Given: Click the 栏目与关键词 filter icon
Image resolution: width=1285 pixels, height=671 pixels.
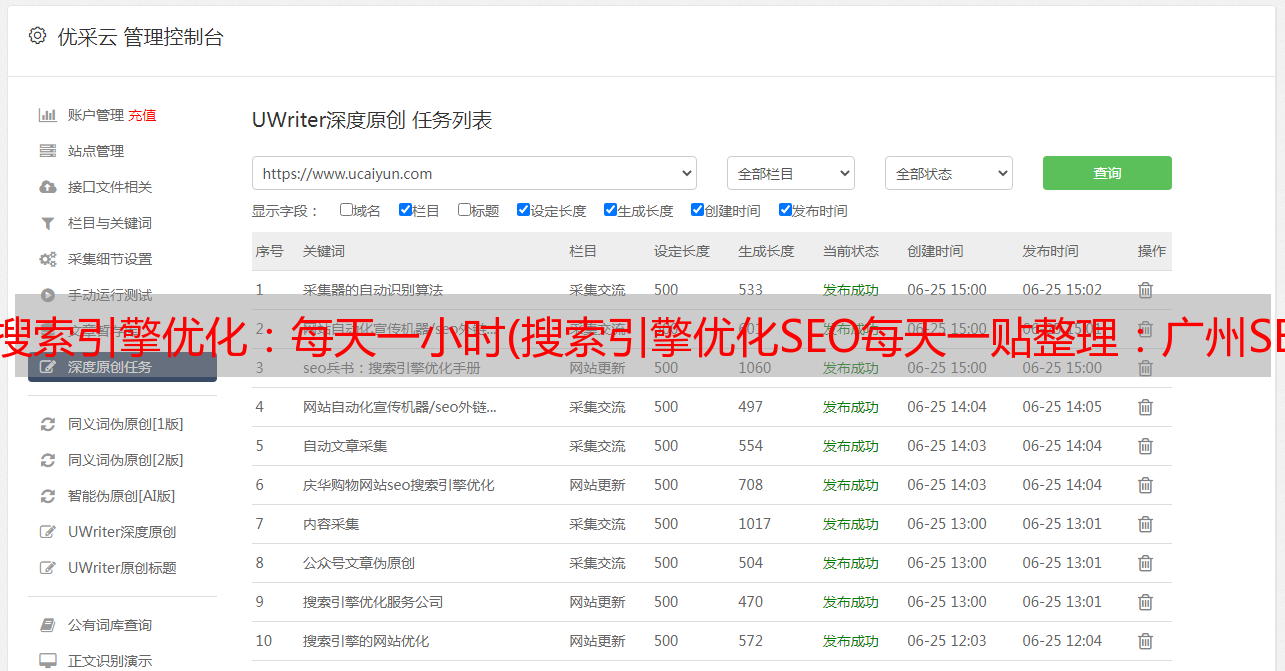Looking at the screenshot, I should (x=47, y=223).
